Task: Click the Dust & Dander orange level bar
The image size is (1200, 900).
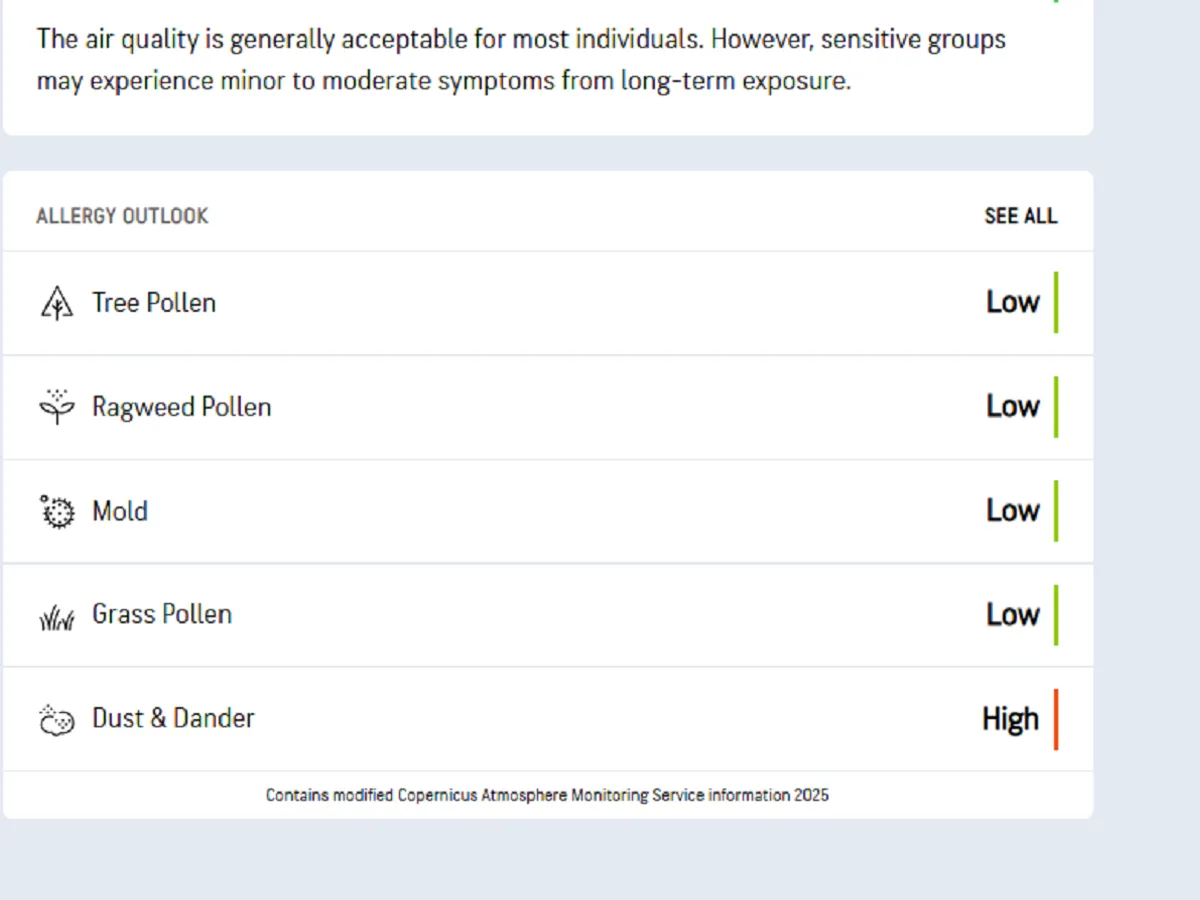Action: point(1056,719)
